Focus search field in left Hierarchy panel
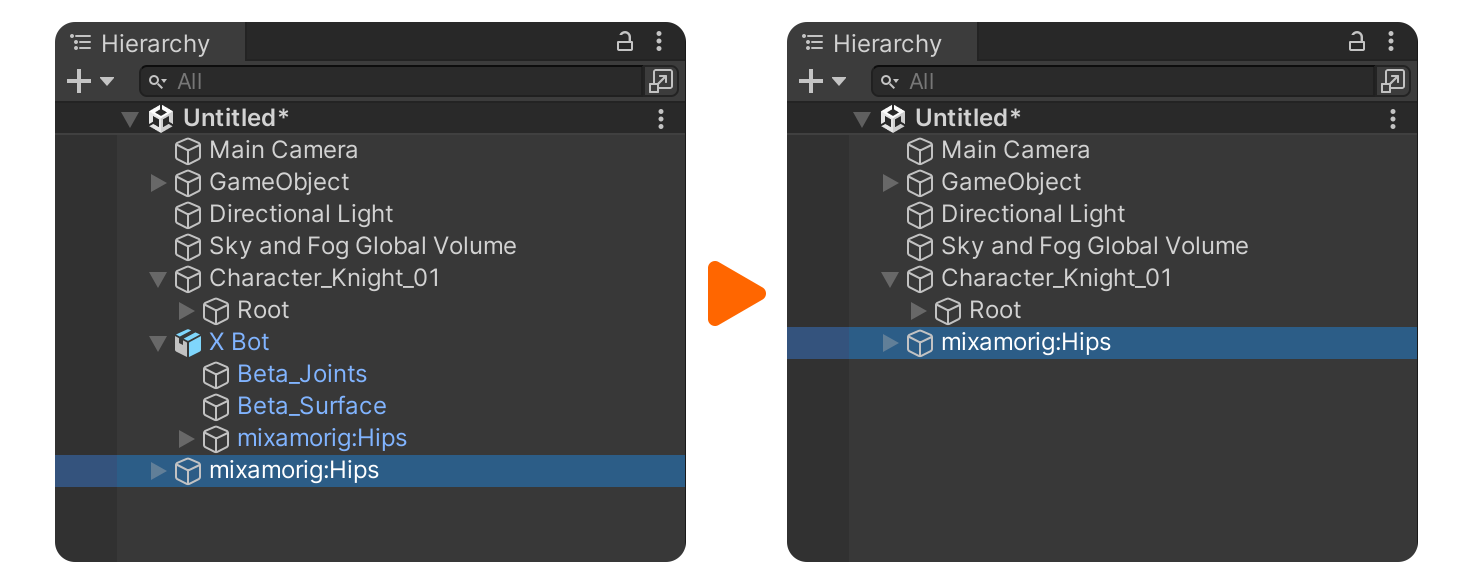This screenshot has height=585, width=1473. [x=391, y=81]
